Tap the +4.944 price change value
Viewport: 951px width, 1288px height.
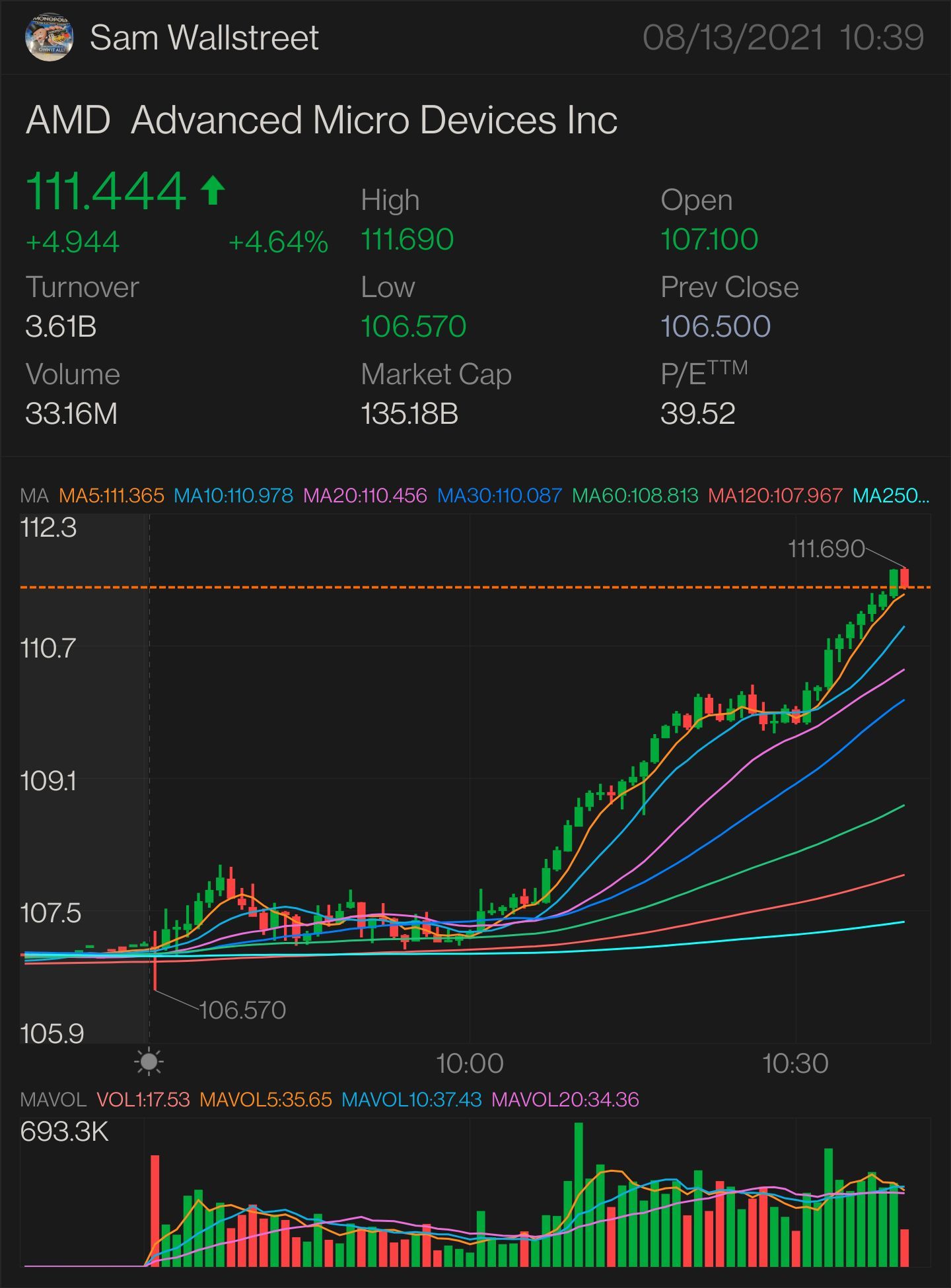tap(73, 242)
